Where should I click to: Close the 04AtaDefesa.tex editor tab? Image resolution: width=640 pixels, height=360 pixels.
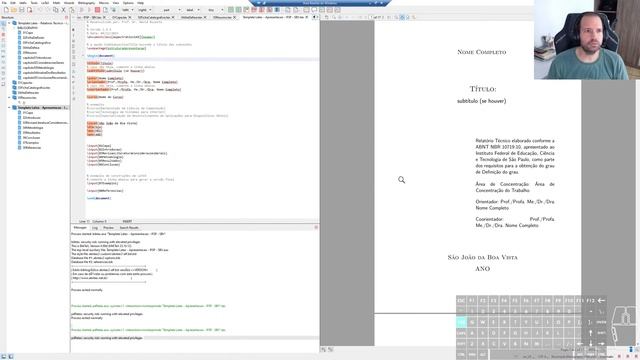tap(204, 18)
